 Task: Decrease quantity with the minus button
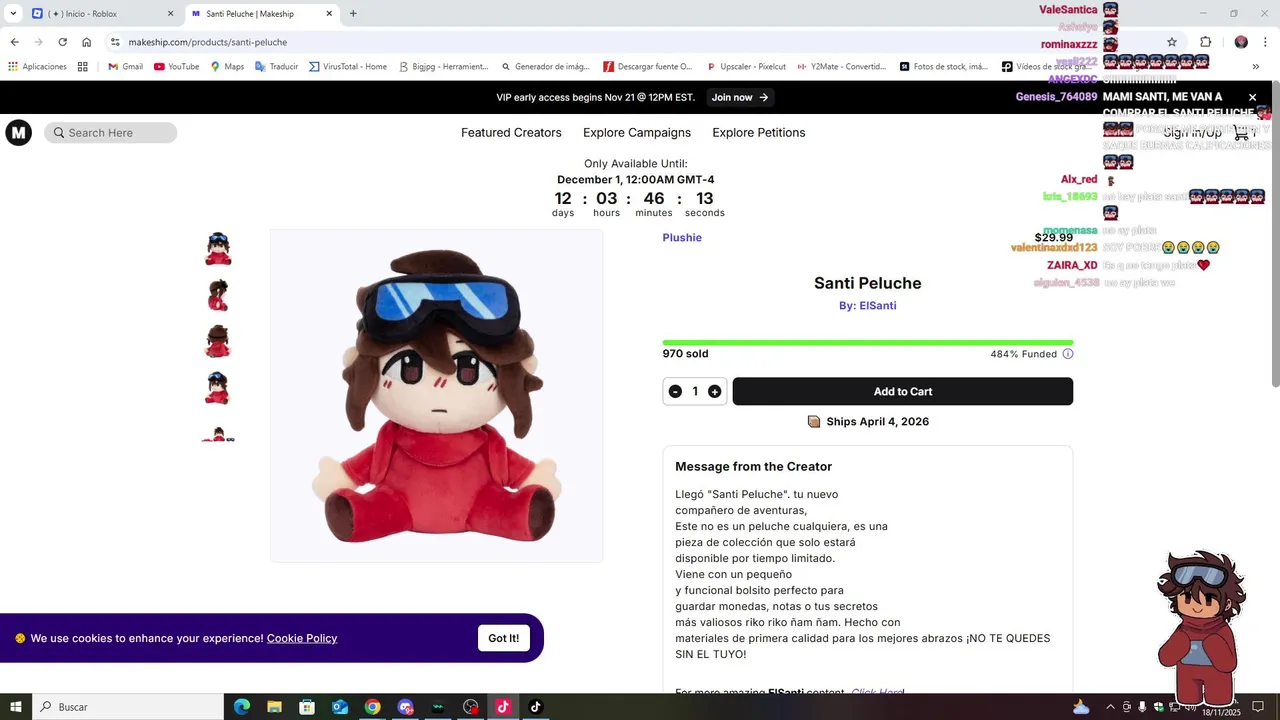point(675,392)
